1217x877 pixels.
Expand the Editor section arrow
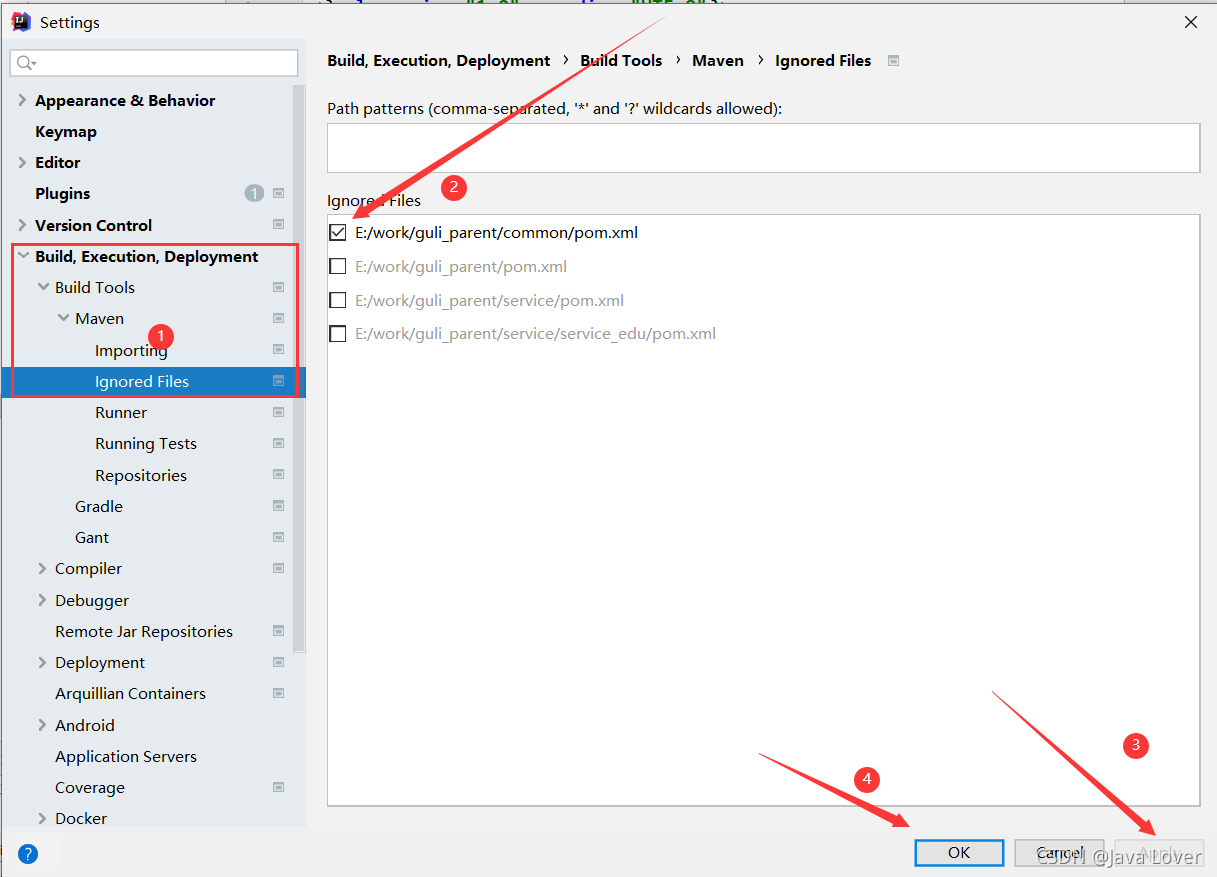click(x=22, y=162)
